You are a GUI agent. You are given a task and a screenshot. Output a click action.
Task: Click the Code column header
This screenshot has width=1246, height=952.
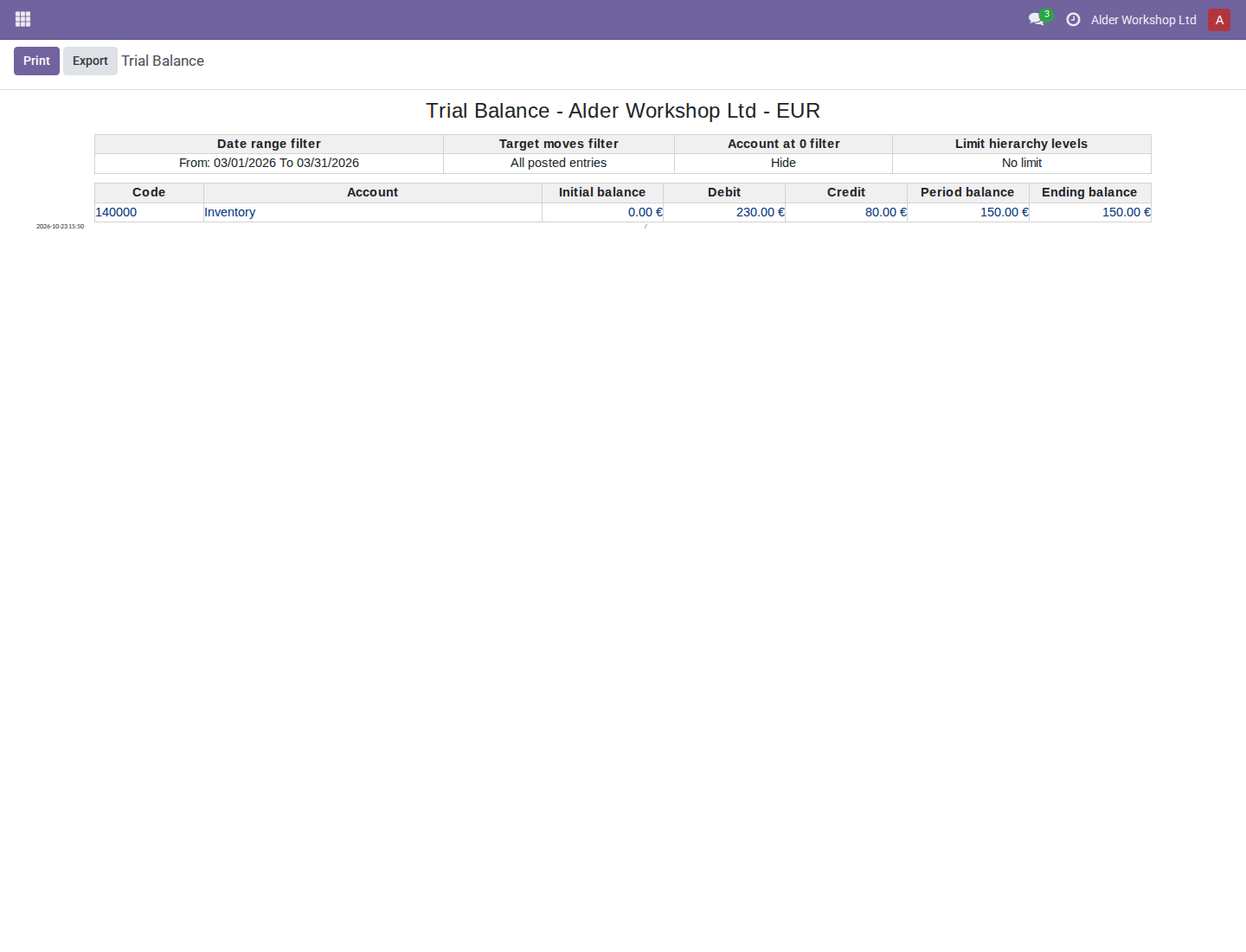[x=149, y=192]
